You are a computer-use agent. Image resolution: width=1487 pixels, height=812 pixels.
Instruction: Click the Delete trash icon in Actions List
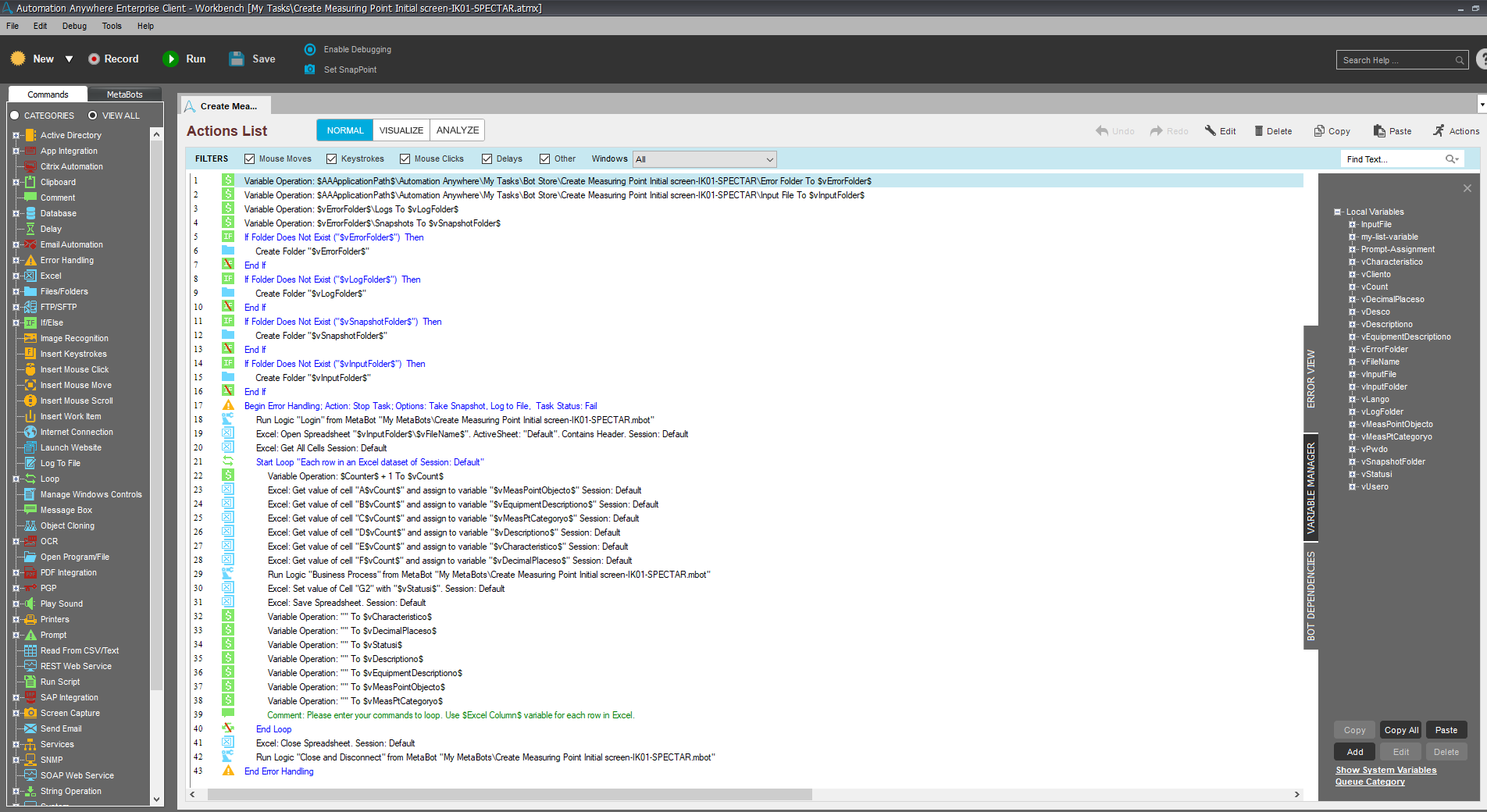[x=1258, y=131]
